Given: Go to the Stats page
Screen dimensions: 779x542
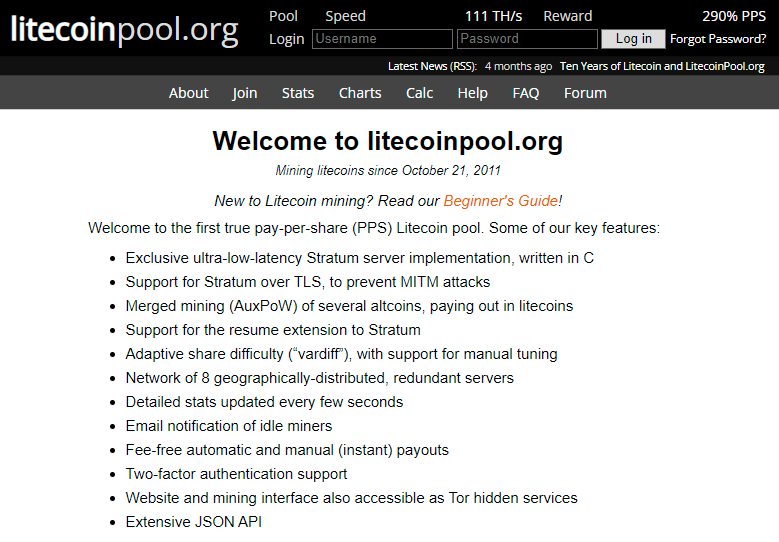Looking at the screenshot, I should 298,93.
